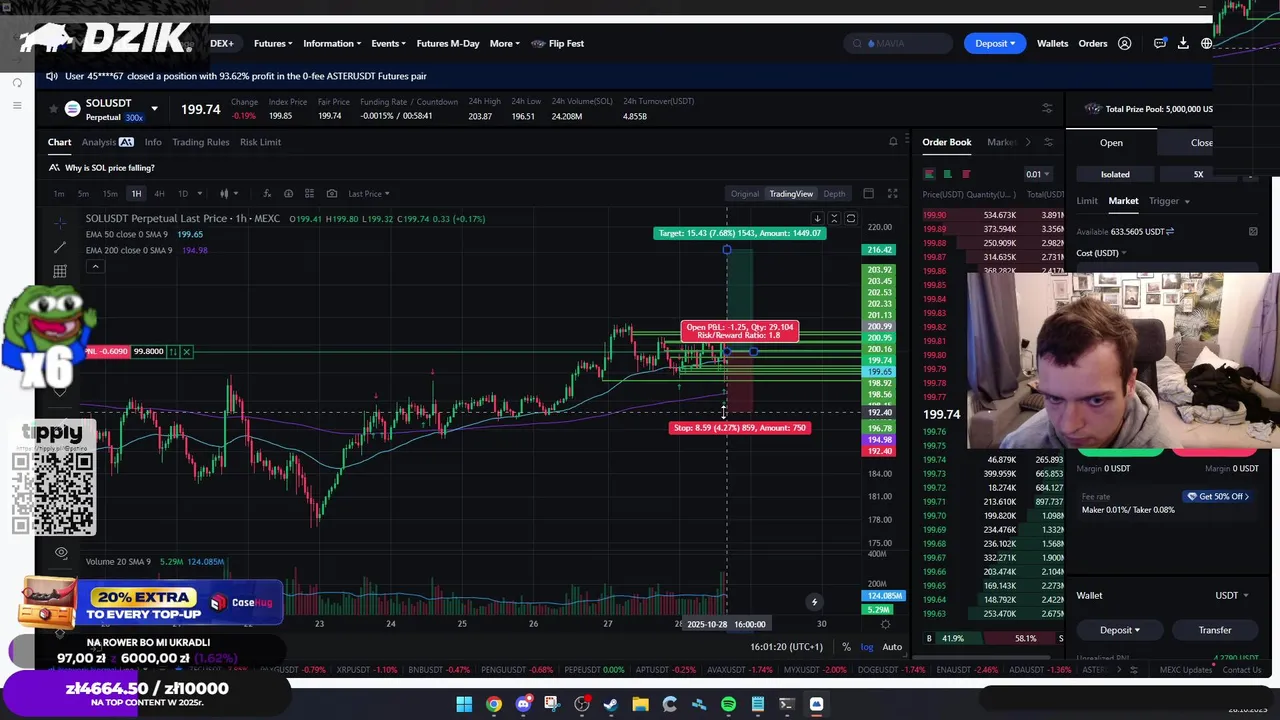
Task: Click the download app icon in header
Action: pos(1183,43)
